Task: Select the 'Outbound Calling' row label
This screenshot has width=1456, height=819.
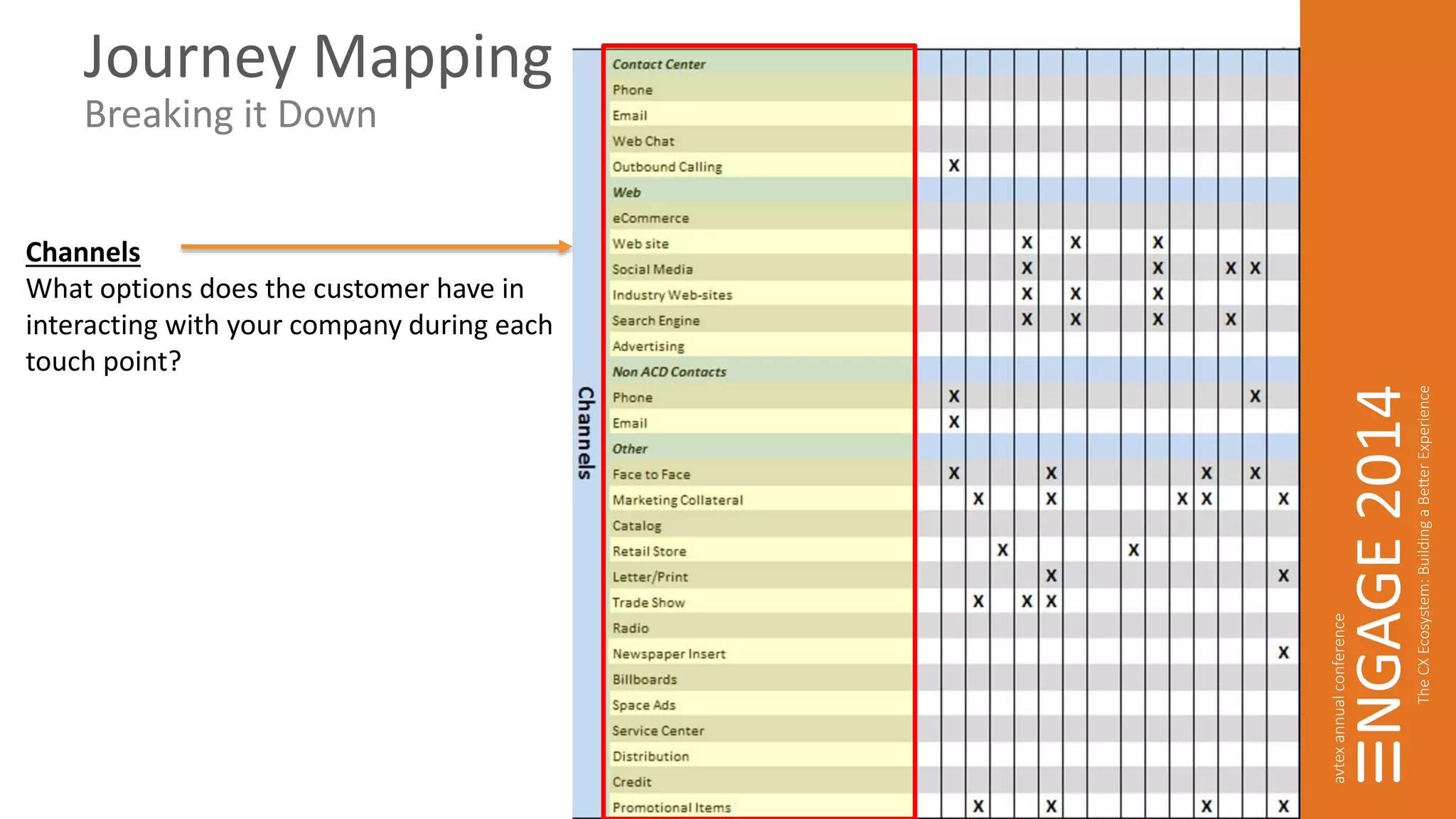Action: click(668, 167)
